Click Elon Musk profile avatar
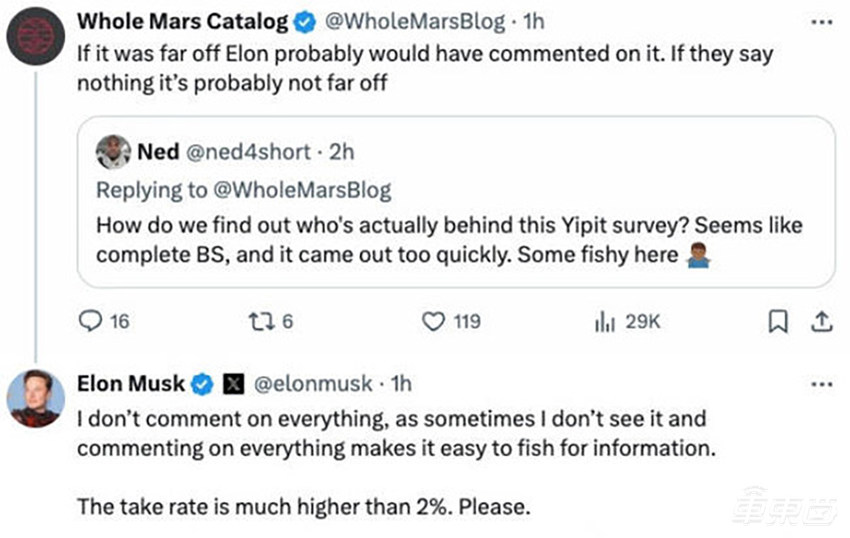This screenshot has height=538, width=850. (37, 397)
